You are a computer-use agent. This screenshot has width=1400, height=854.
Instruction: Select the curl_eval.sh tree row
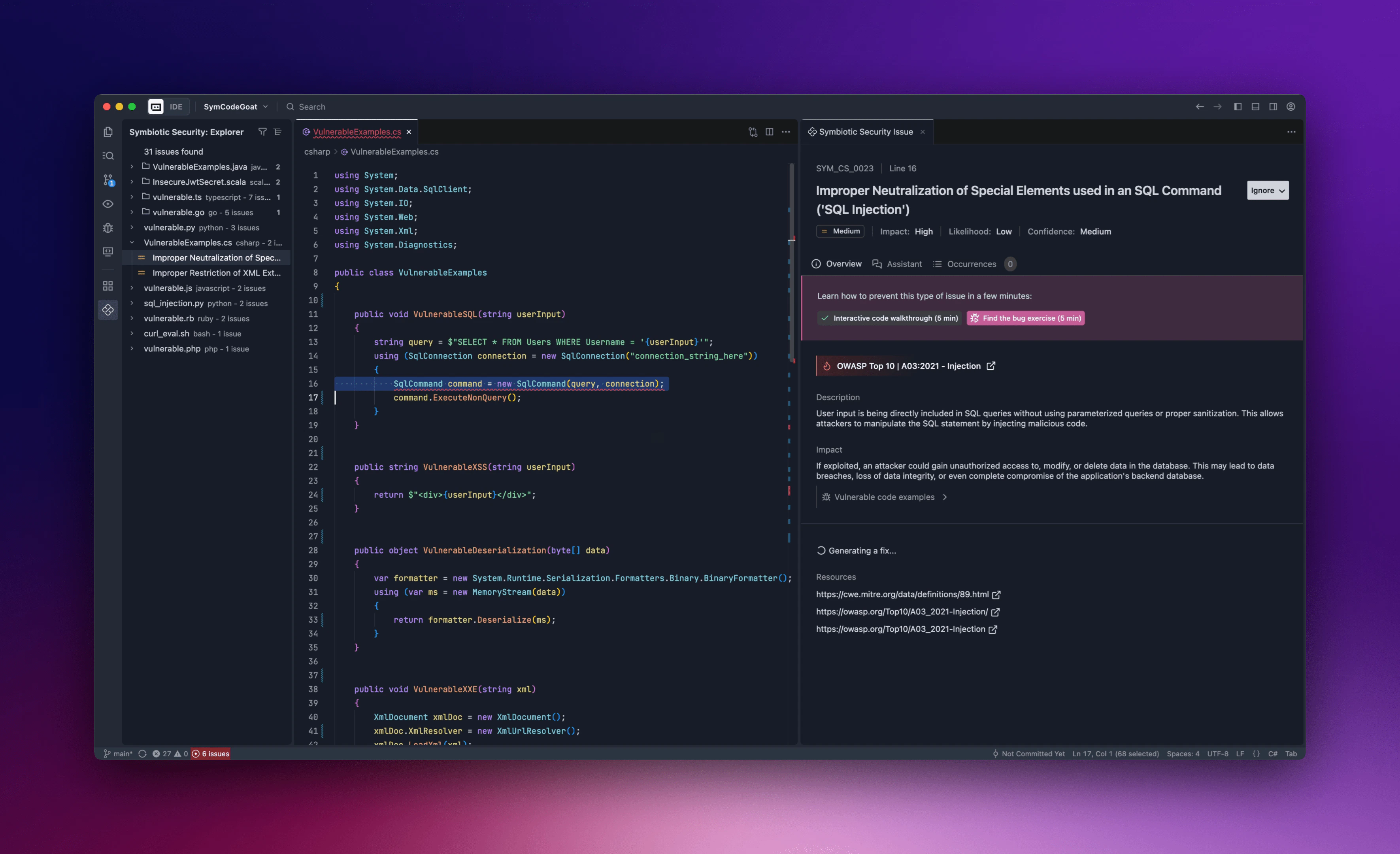pyautogui.click(x=207, y=334)
